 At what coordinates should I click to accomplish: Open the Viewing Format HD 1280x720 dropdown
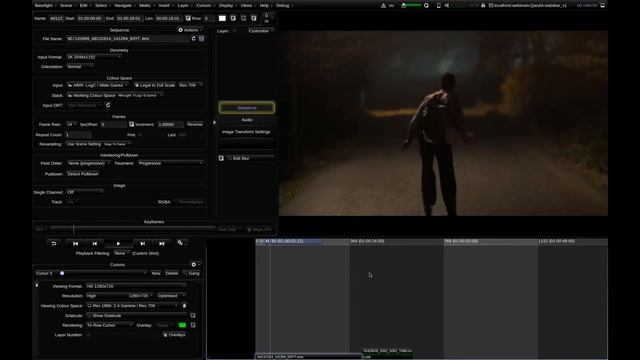pos(136,286)
